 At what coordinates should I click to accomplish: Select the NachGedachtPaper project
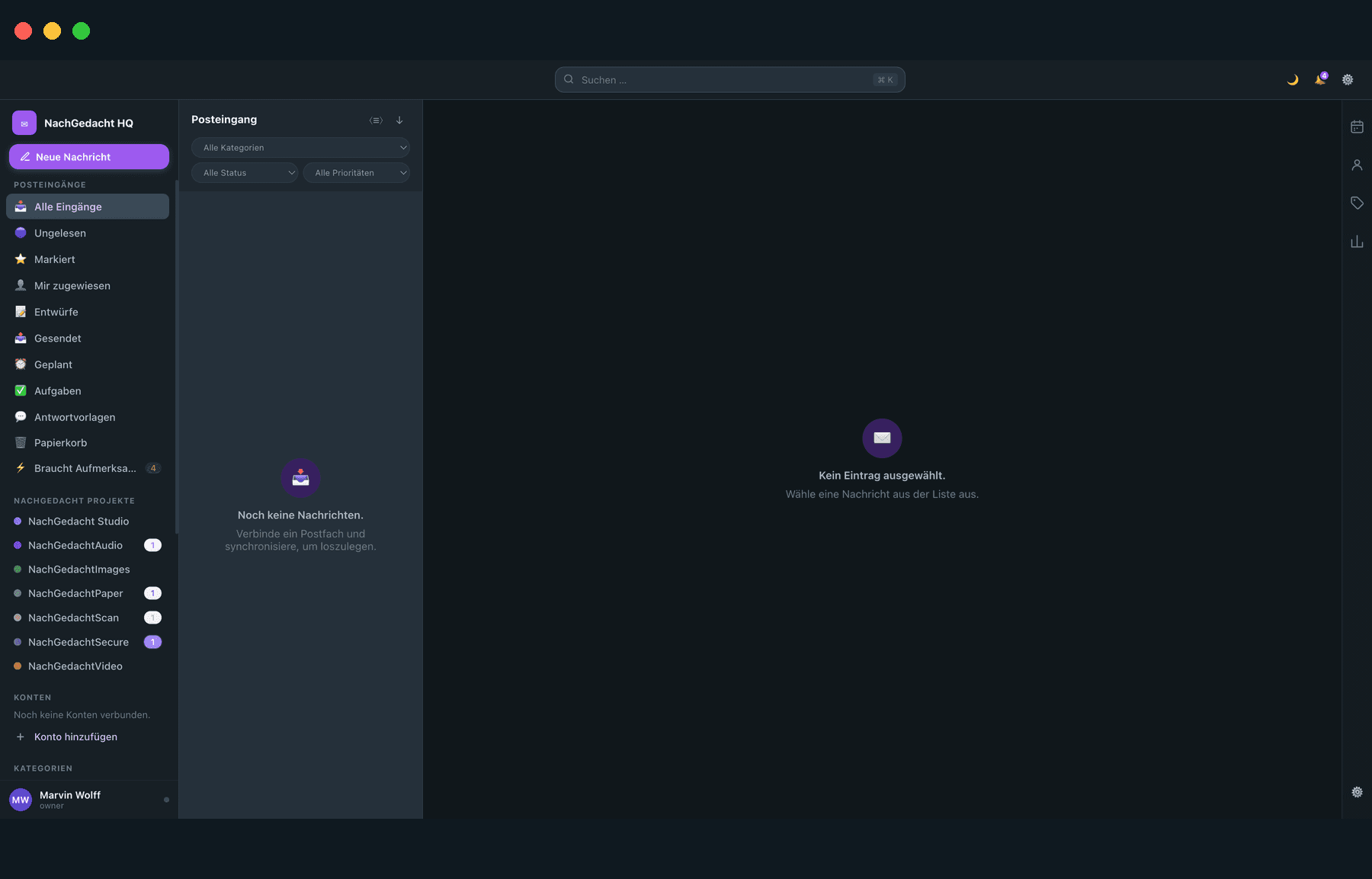(x=88, y=594)
